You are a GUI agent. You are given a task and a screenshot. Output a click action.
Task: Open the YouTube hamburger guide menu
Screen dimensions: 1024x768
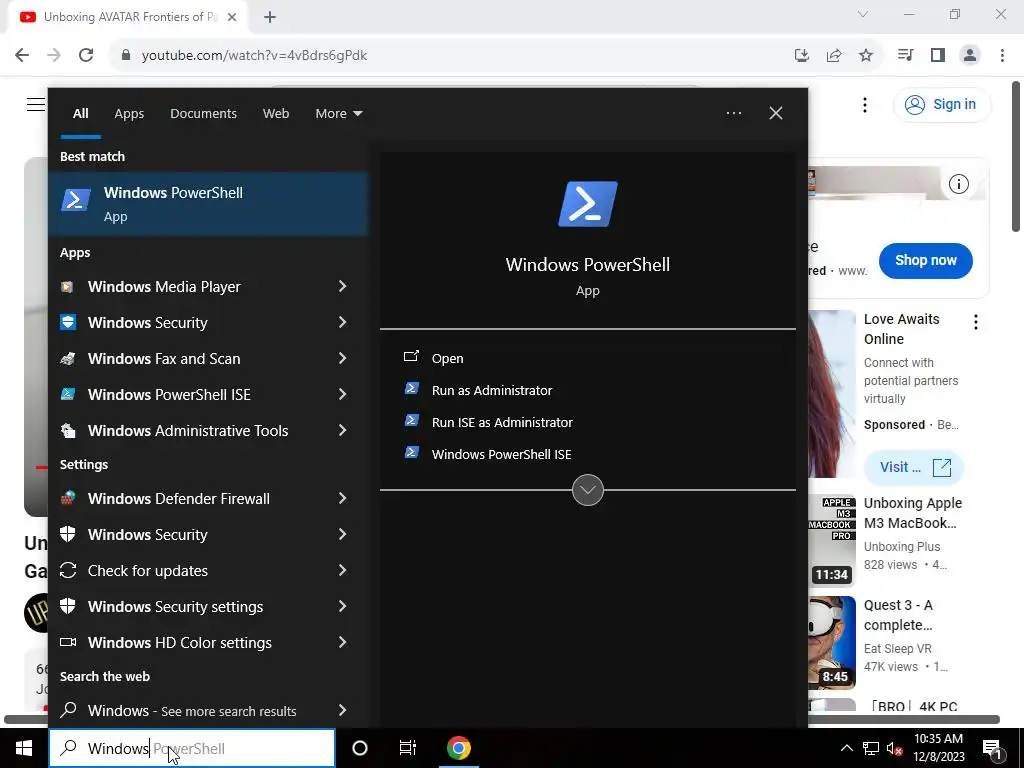(x=36, y=104)
